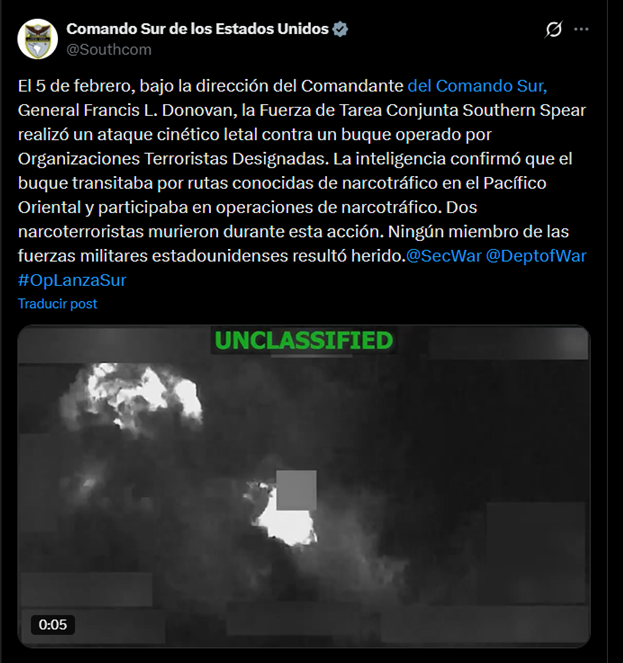Open display name Comando Sur de los Estados Unidos

point(197,29)
